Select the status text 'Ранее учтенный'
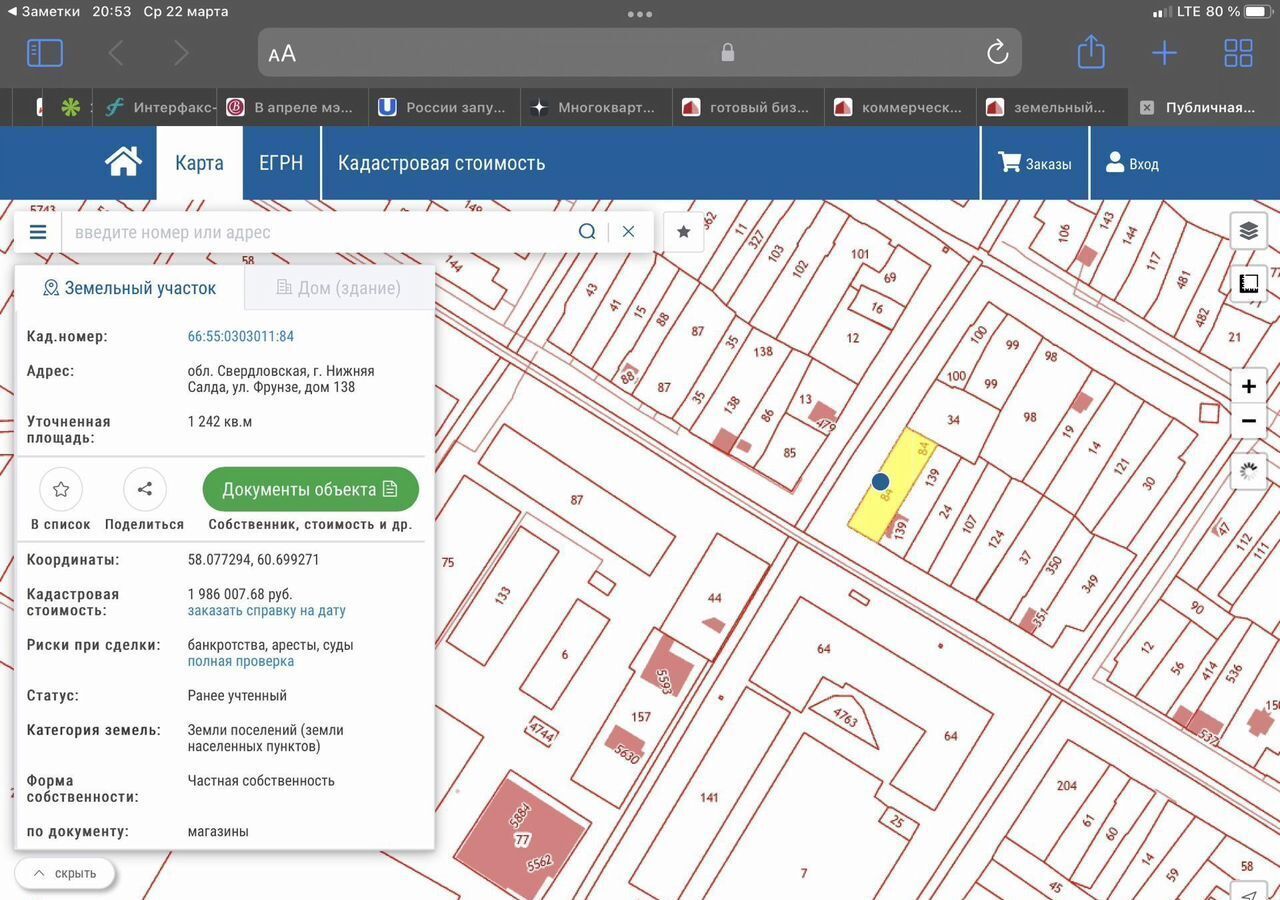 tap(237, 695)
